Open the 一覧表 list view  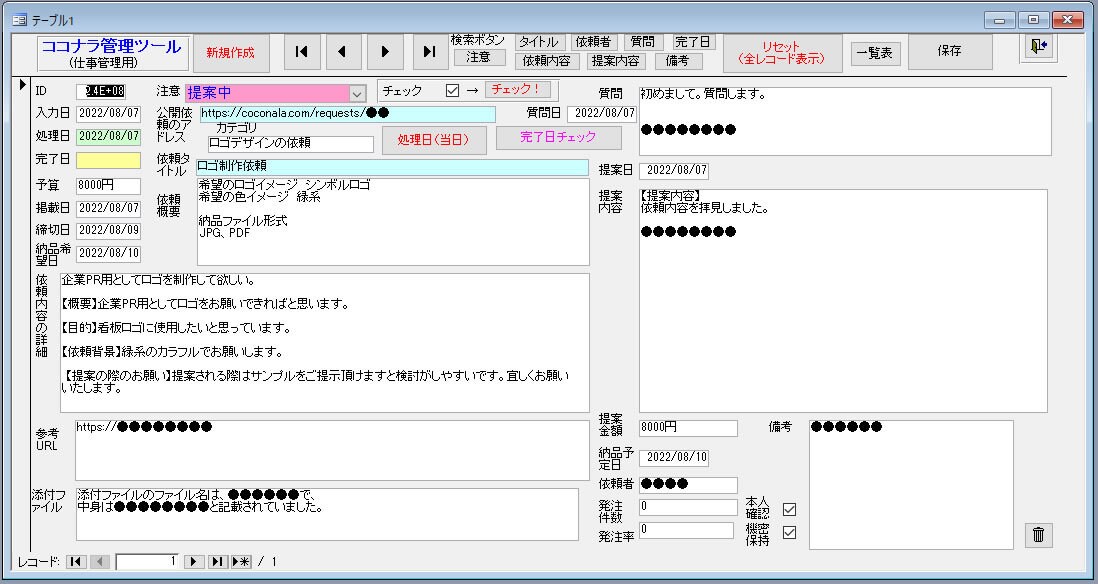[x=875, y=53]
